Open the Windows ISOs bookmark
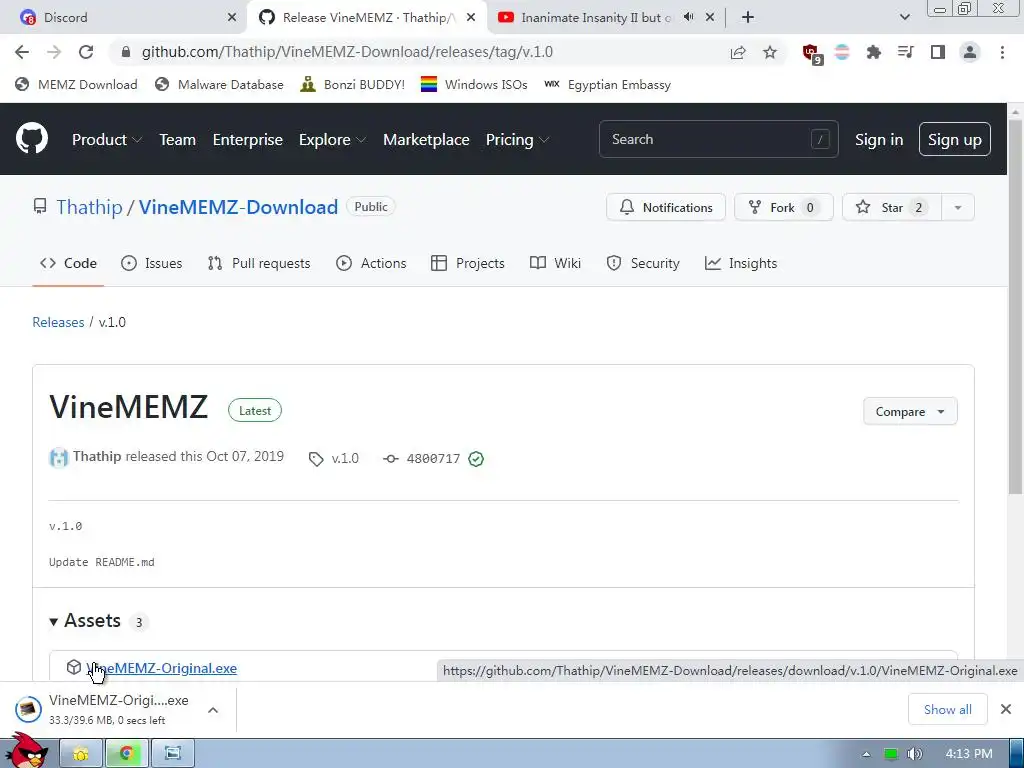Image resolution: width=1024 pixels, height=768 pixels. coord(474,85)
